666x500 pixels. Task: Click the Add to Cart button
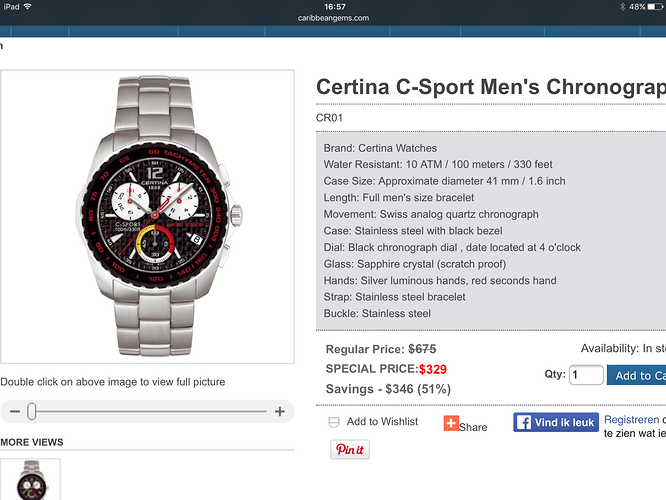click(x=636, y=375)
